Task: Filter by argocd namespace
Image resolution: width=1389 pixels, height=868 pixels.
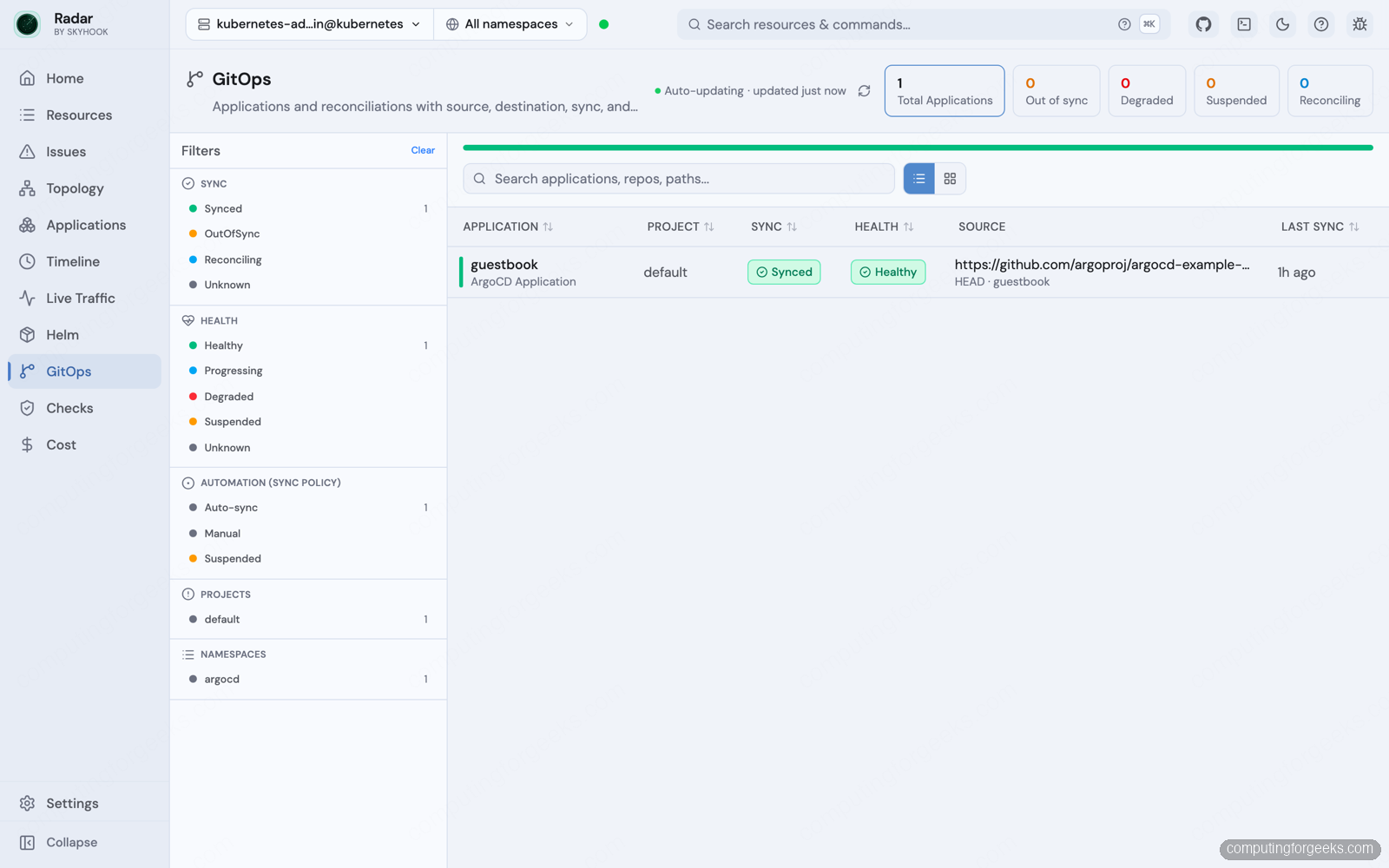Action: 308,680
